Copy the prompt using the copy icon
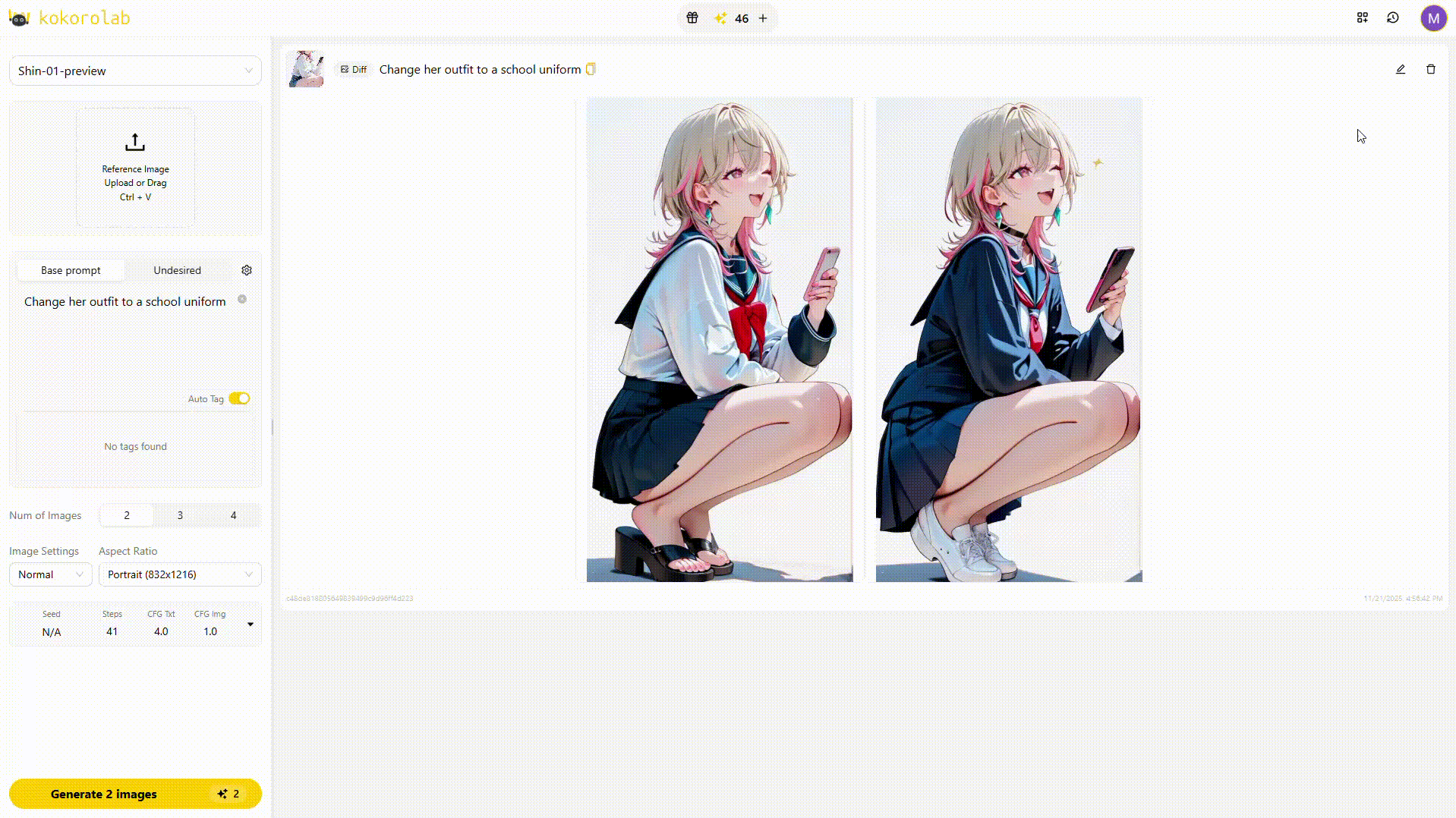Viewport: 1456px width, 818px height. coord(591,68)
